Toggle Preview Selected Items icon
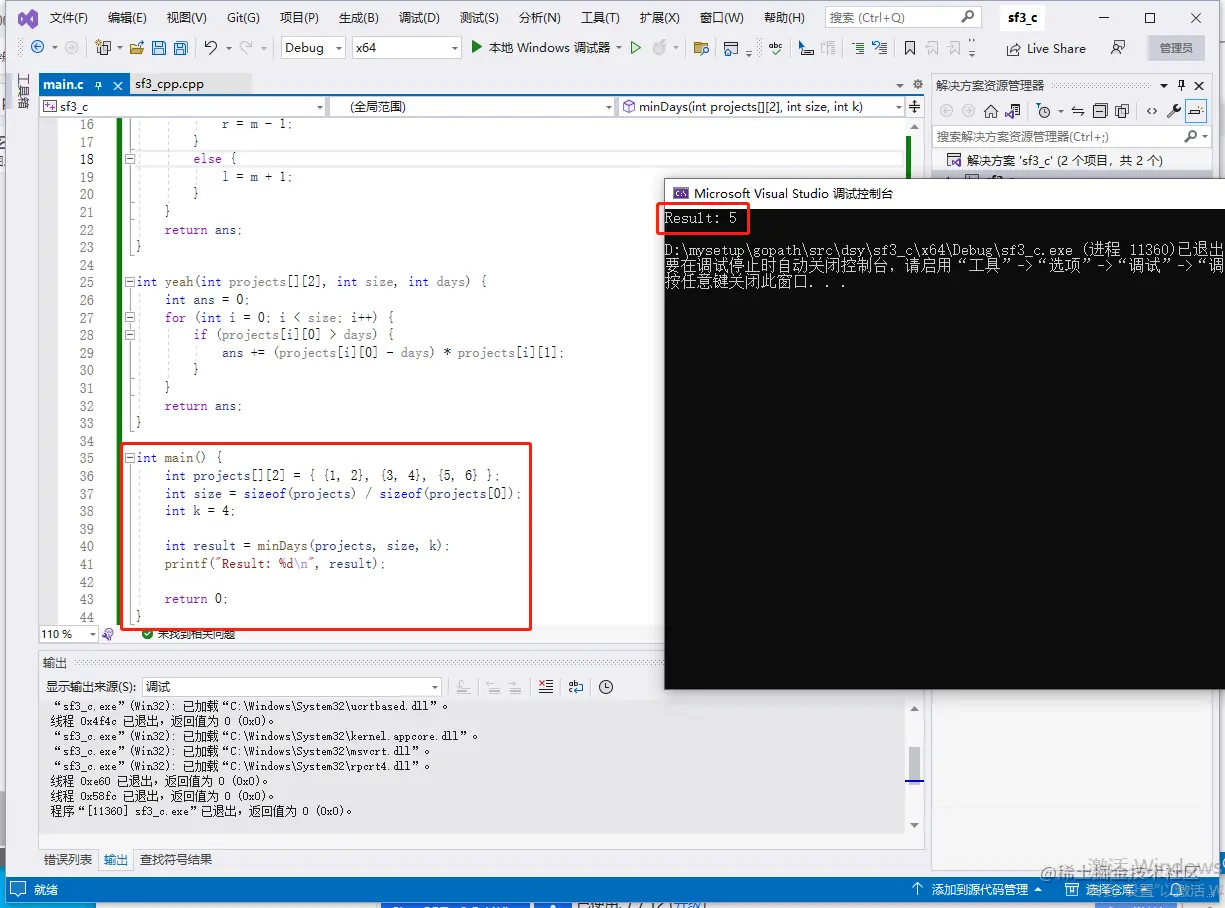The width and height of the screenshot is (1225, 908). 1196,111
